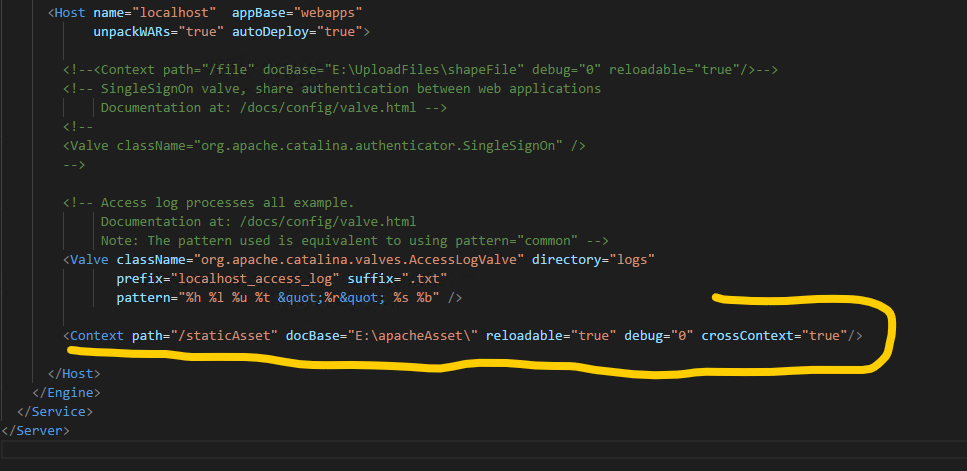Click the crossContext="true" attribute
The height and width of the screenshot is (471, 967).
coord(775,335)
